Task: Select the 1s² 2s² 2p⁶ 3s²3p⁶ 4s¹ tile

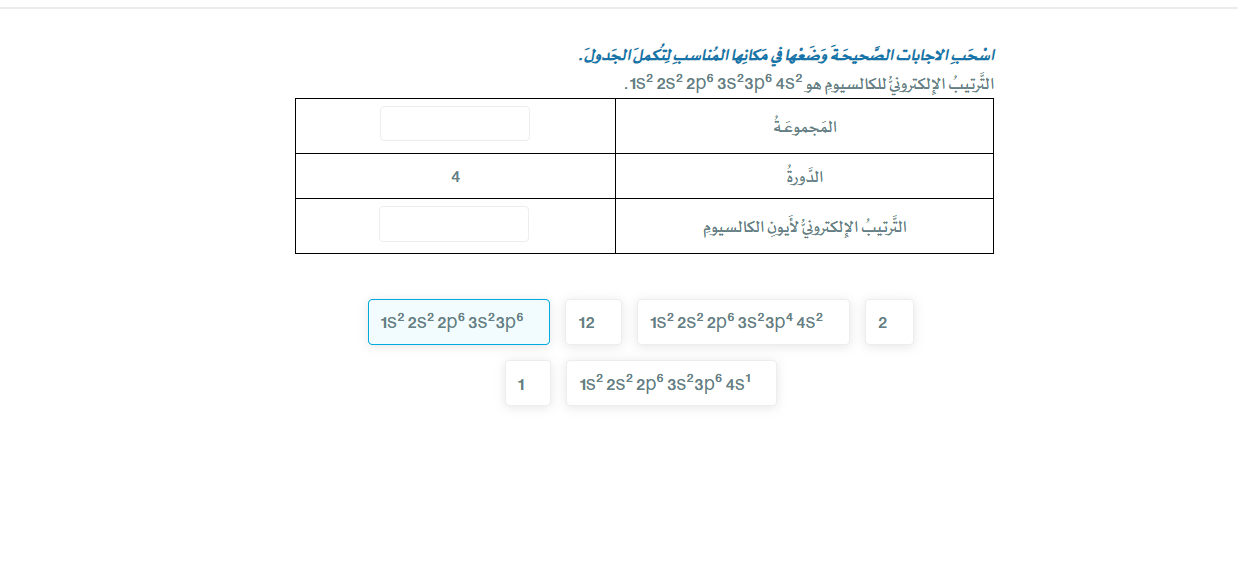Action: point(670,383)
